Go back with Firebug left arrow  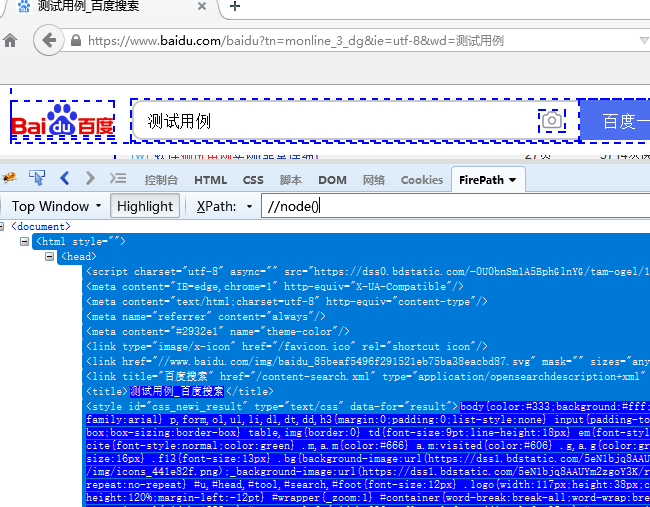tap(64, 178)
